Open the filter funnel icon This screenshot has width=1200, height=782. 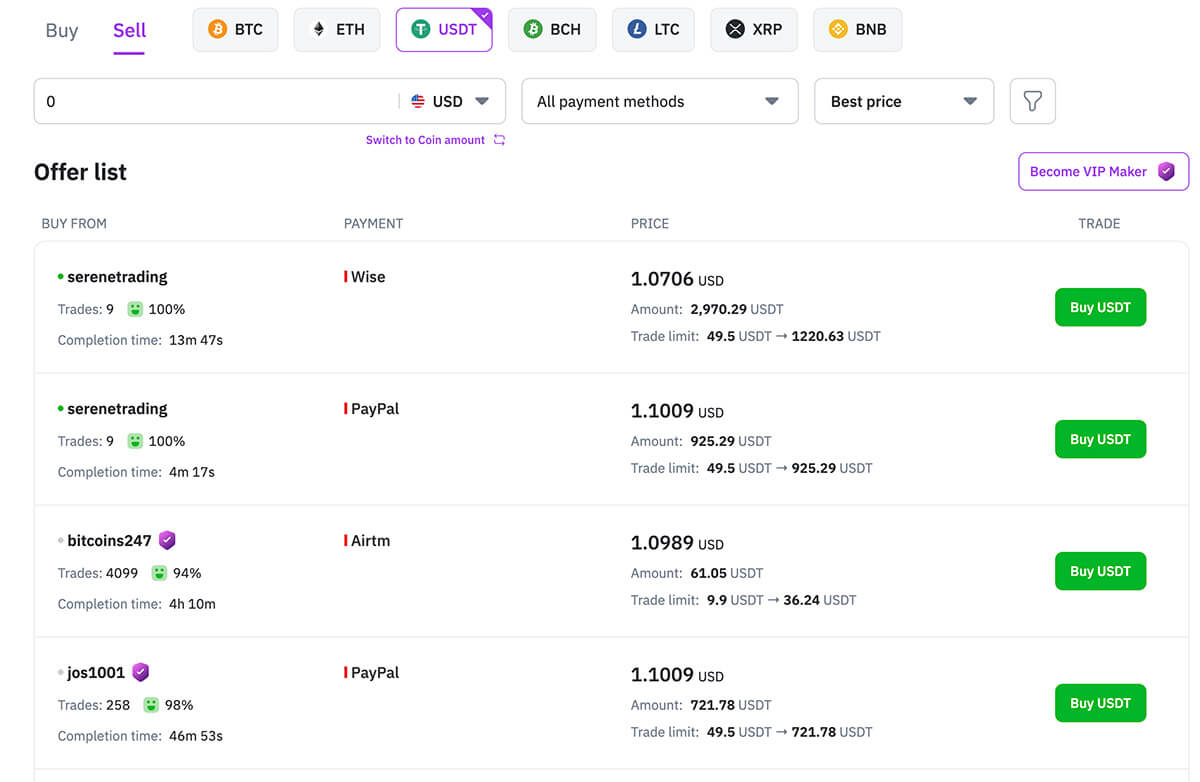pyautogui.click(x=1032, y=101)
